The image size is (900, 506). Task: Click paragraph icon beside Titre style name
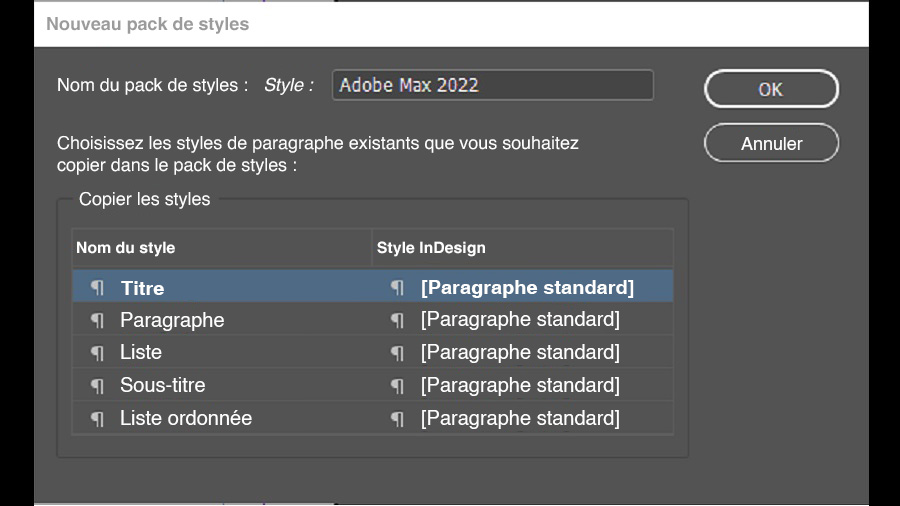point(97,288)
